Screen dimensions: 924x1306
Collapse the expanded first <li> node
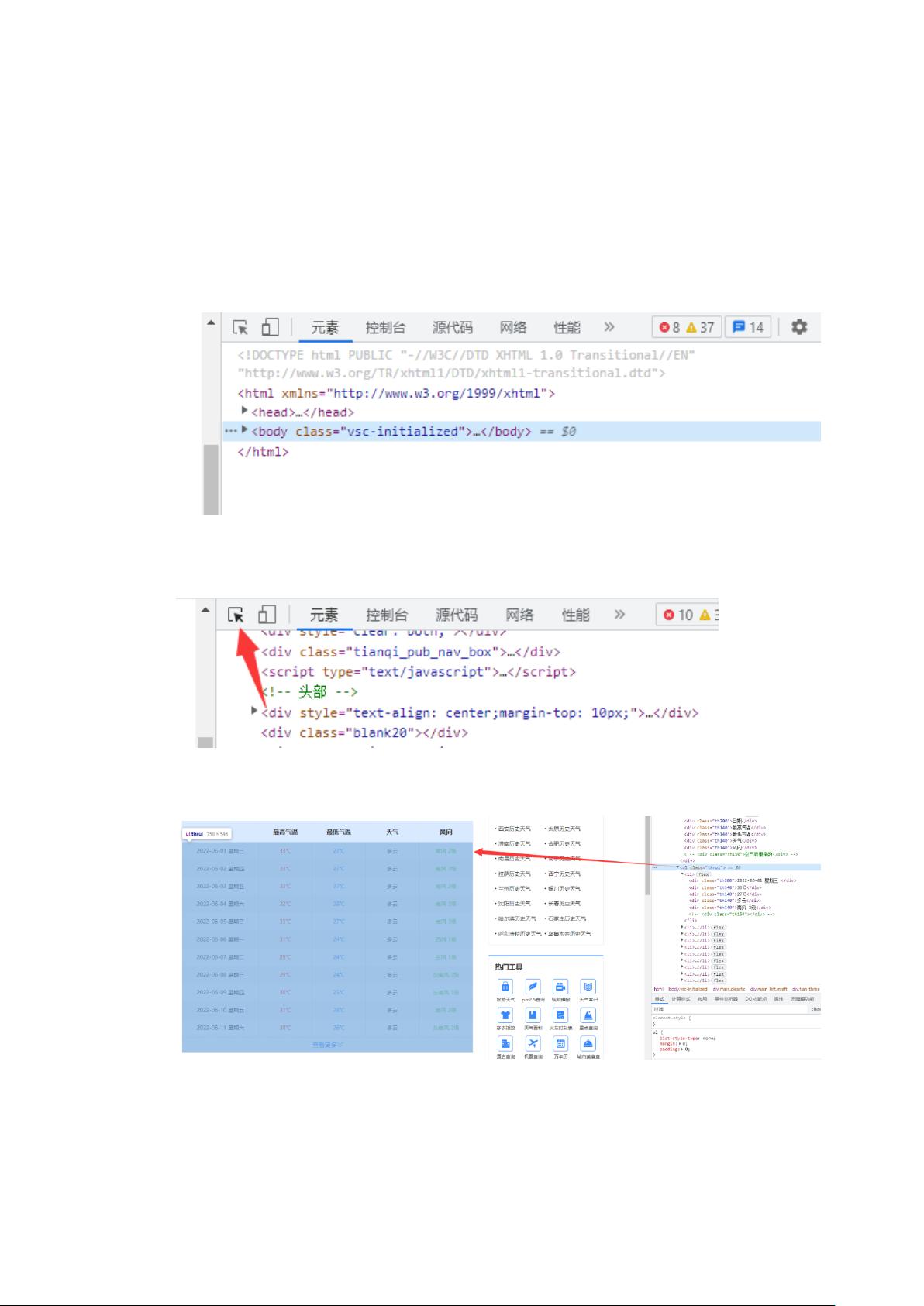pyautogui.click(x=682, y=874)
